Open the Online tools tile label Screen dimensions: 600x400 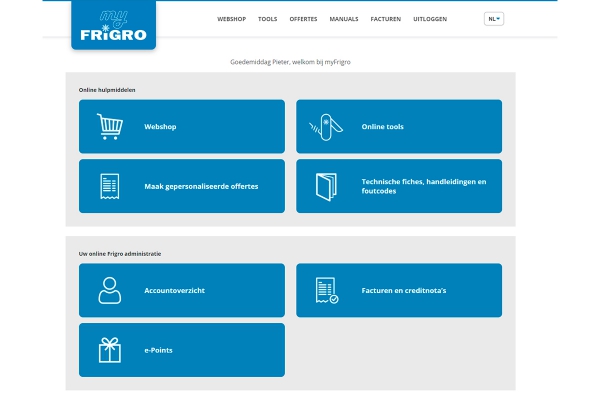(x=382, y=127)
